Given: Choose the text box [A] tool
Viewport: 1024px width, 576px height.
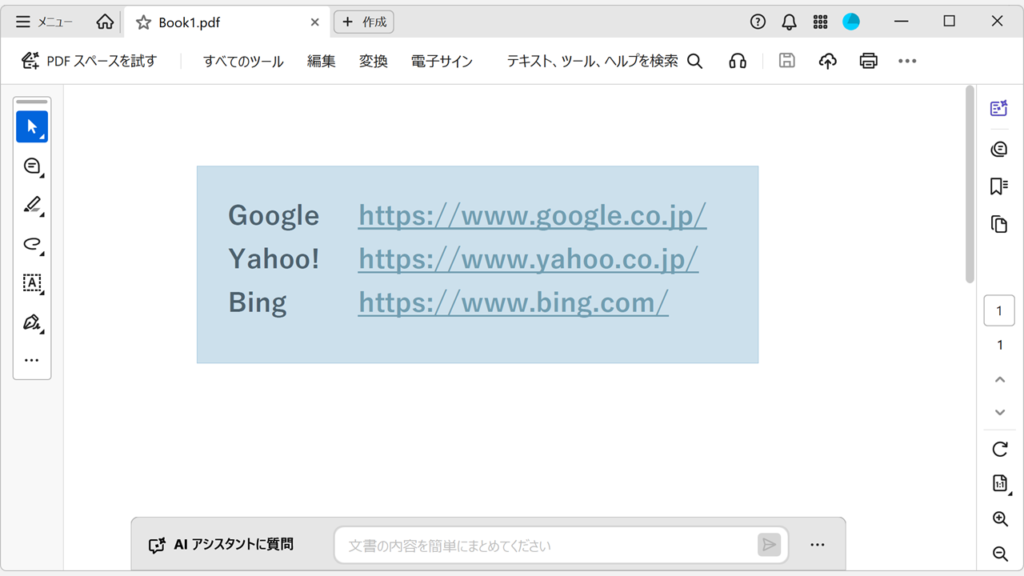Looking at the screenshot, I should [32, 283].
